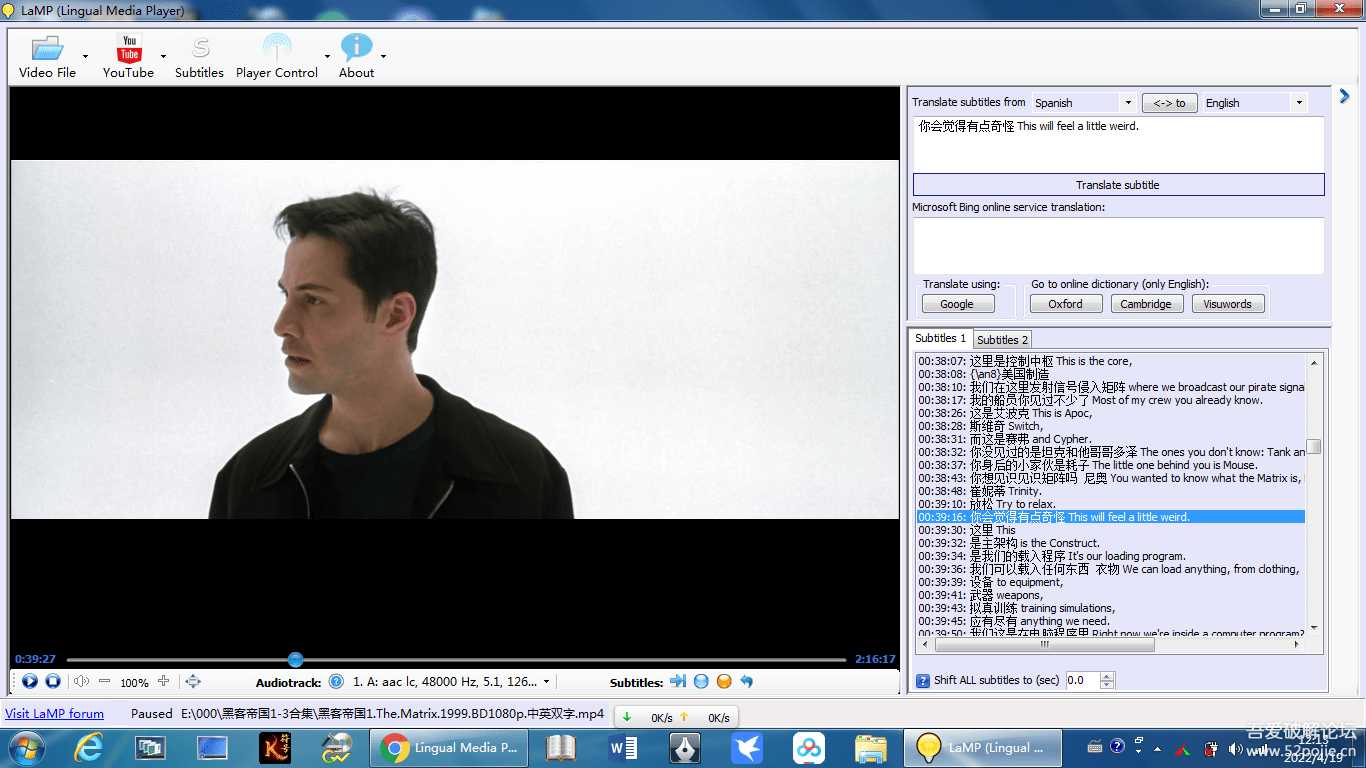Screen dimensions: 1366x768
Task: Open the Oxford online dictionary
Action: [x=1065, y=304]
